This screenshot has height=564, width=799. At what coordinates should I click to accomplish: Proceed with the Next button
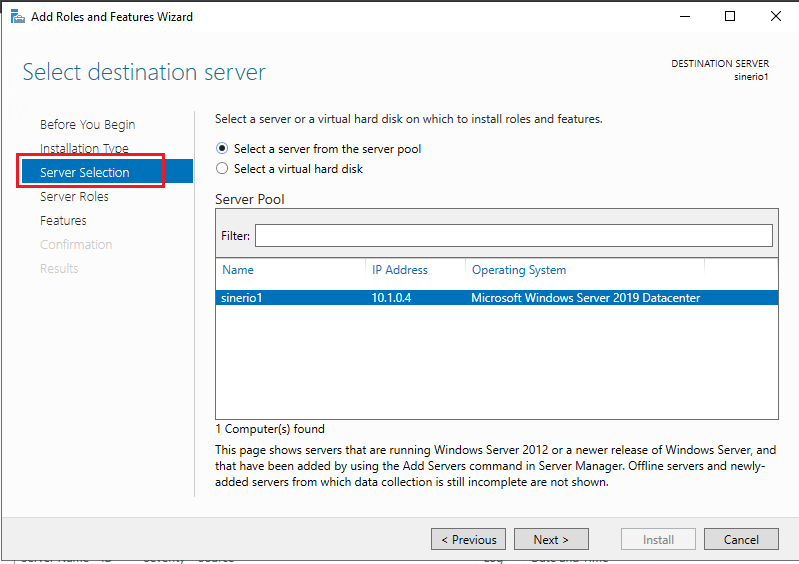pyautogui.click(x=551, y=540)
